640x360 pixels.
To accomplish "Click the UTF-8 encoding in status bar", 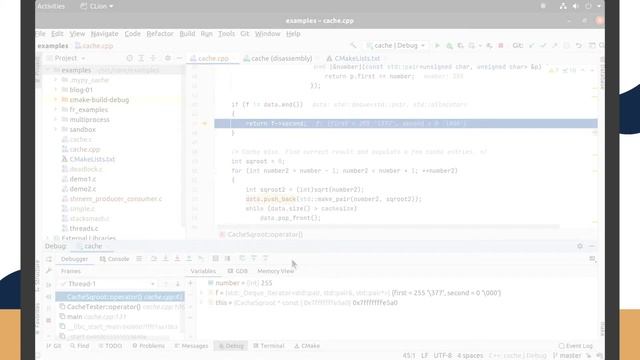I will (x=442, y=356).
